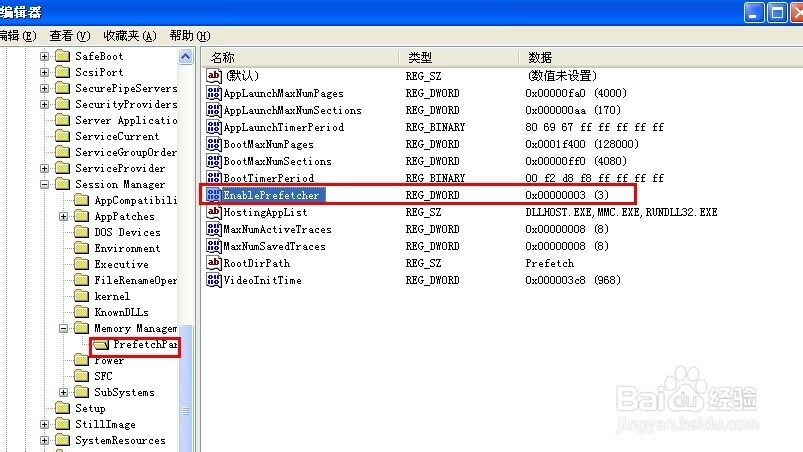Select the ServiceCurrent tree item

pos(117,136)
